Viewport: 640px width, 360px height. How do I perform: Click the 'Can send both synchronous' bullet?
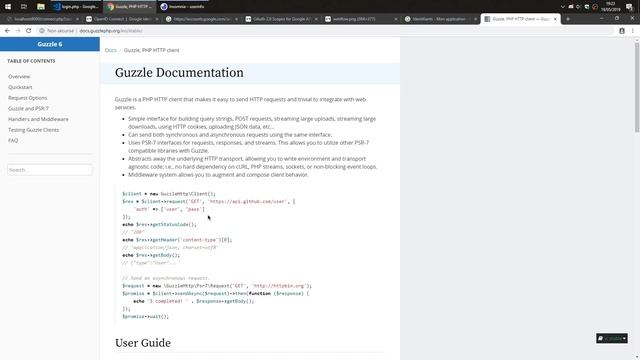pos(230,134)
